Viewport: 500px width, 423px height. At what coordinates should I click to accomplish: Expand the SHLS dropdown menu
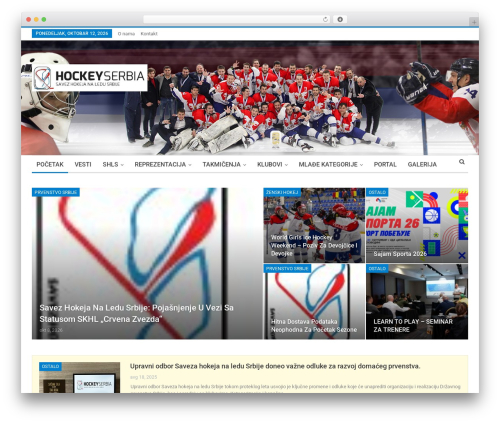(x=113, y=164)
